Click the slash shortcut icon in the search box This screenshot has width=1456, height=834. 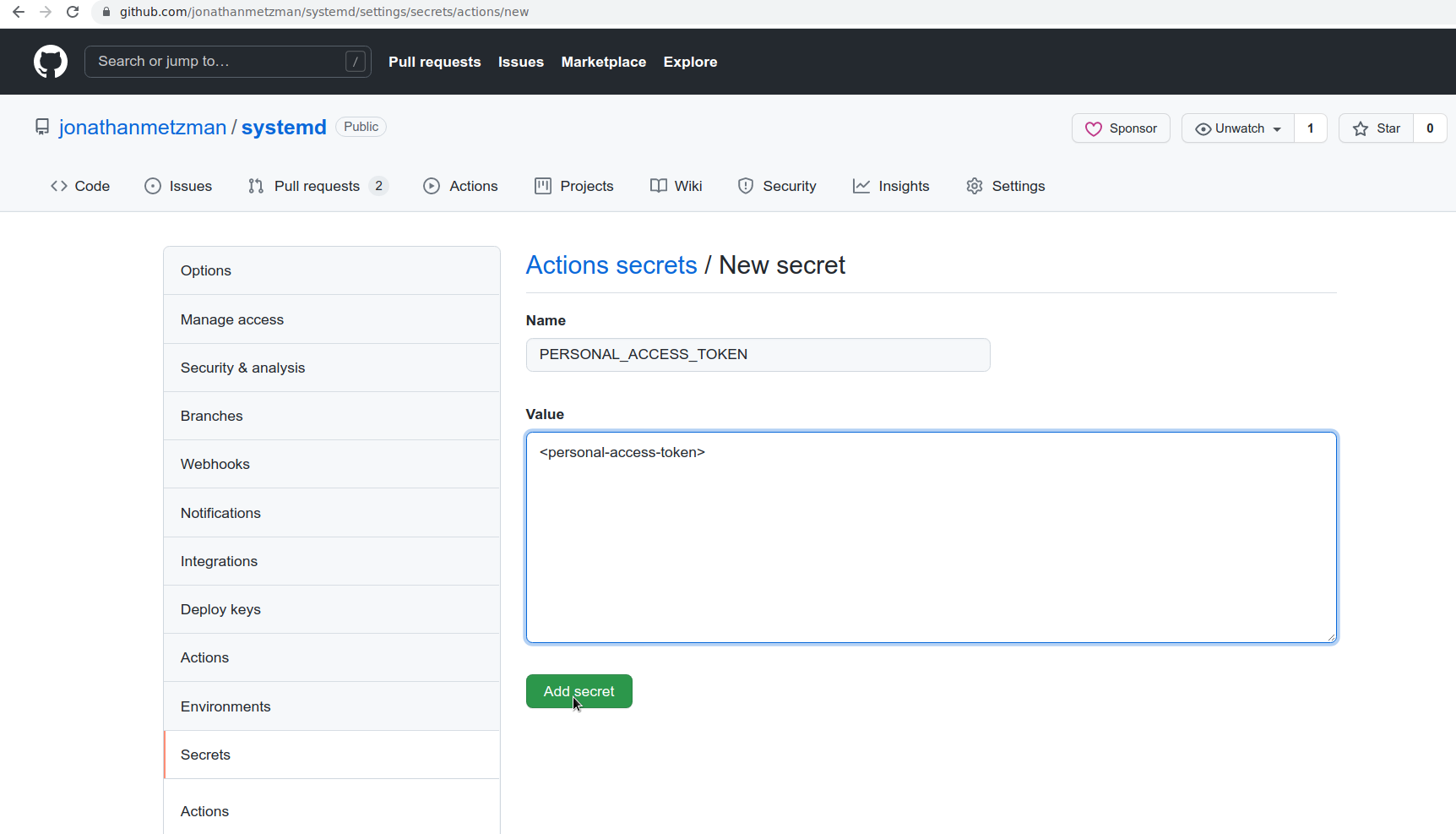pos(356,62)
